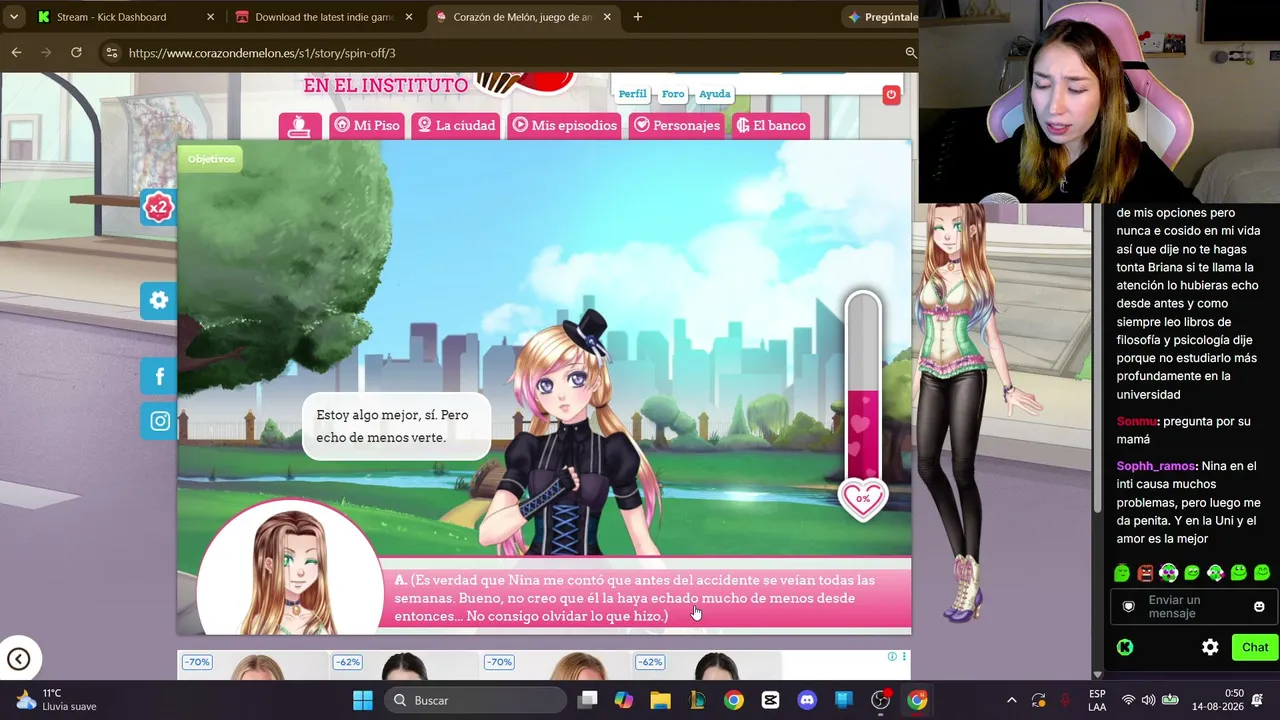Close the Corazón de Melón tab
The image size is (1280, 720).
click(606, 17)
